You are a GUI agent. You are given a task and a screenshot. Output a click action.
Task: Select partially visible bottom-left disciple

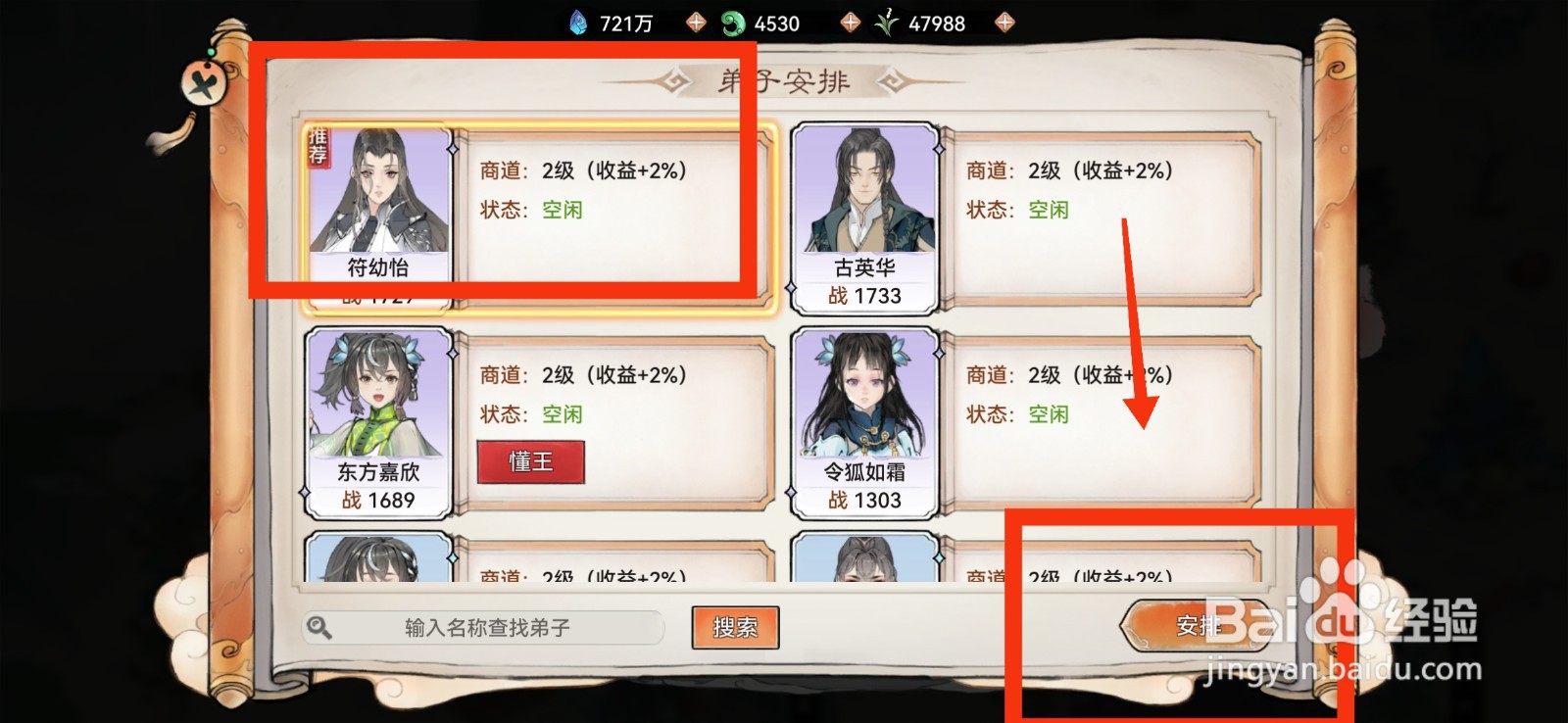(379, 557)
